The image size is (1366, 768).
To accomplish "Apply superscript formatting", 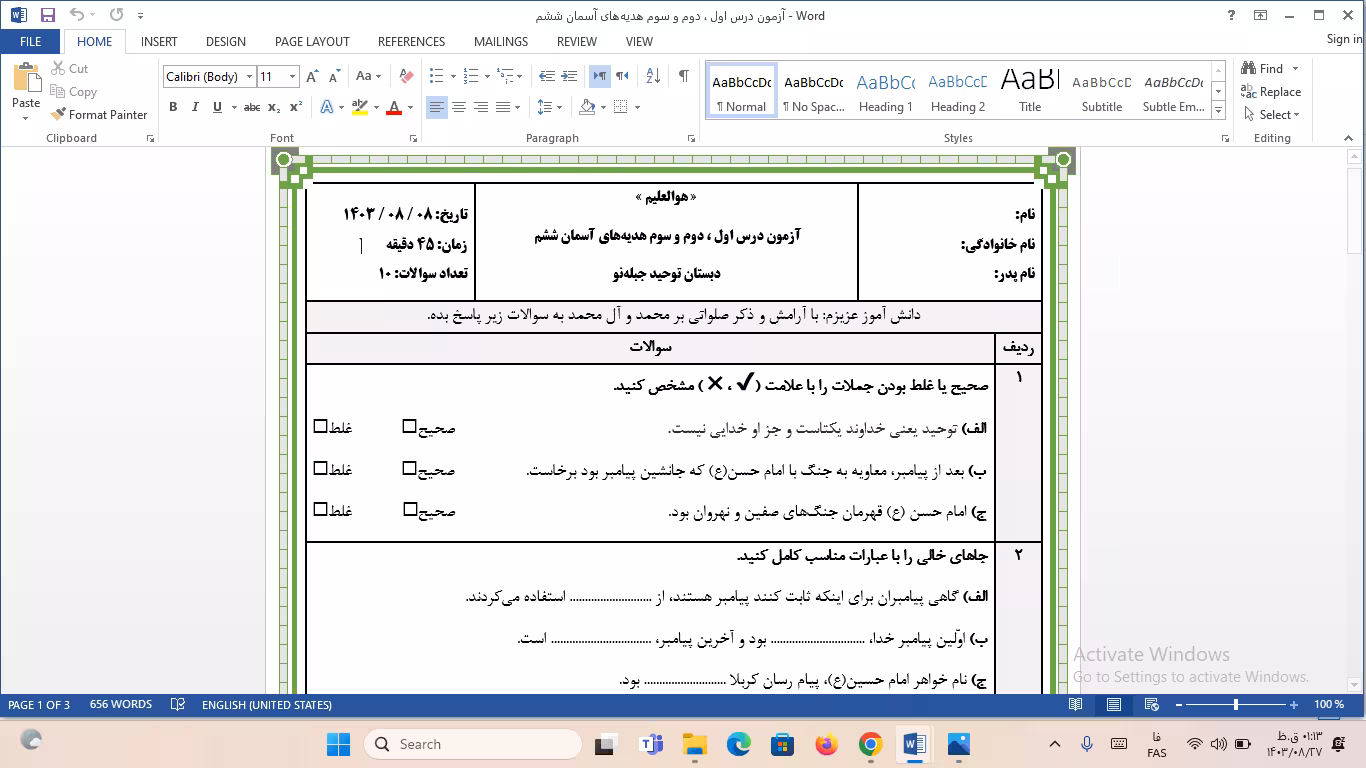I will pyautogui.click(x=296, y=107).
